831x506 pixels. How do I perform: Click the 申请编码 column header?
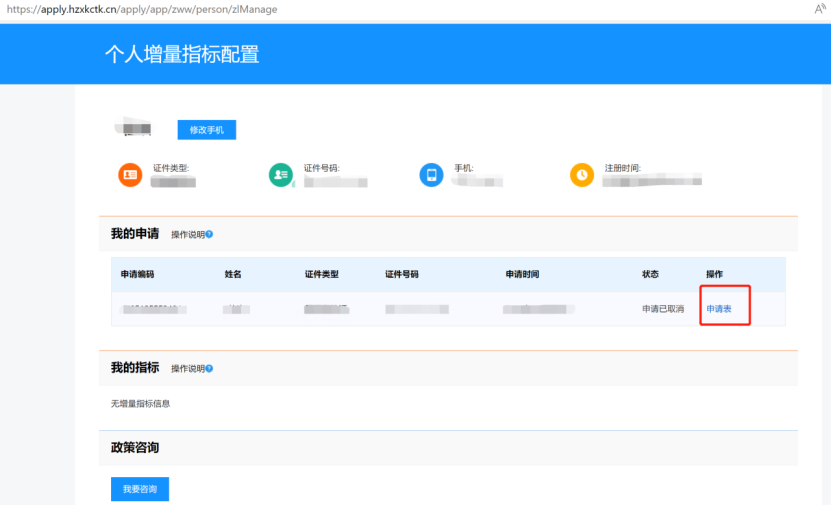[x=137, y=274]
